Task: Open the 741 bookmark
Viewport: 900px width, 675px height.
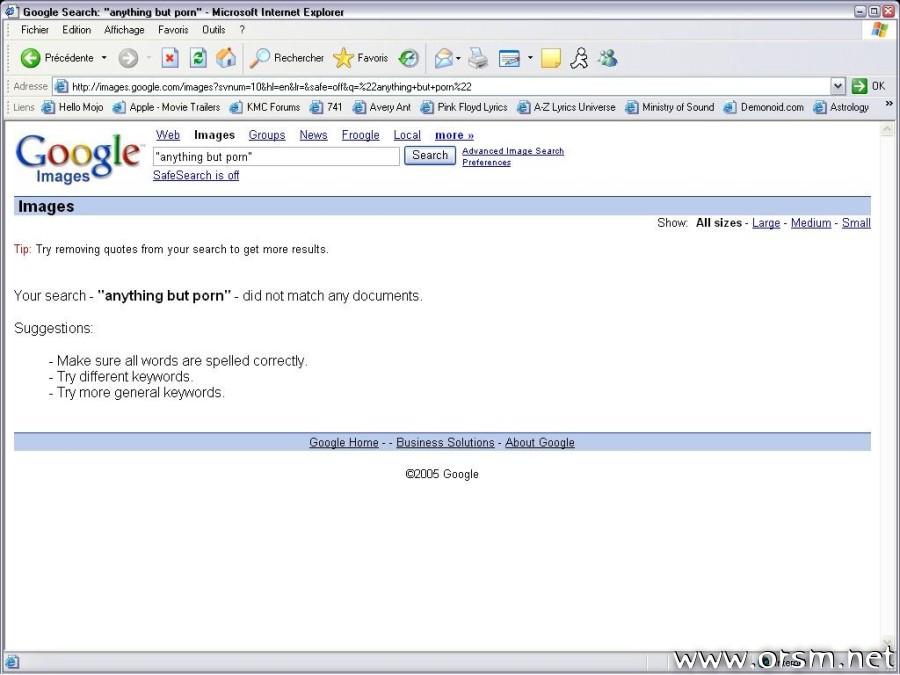Action: click(x=326, y=107)
